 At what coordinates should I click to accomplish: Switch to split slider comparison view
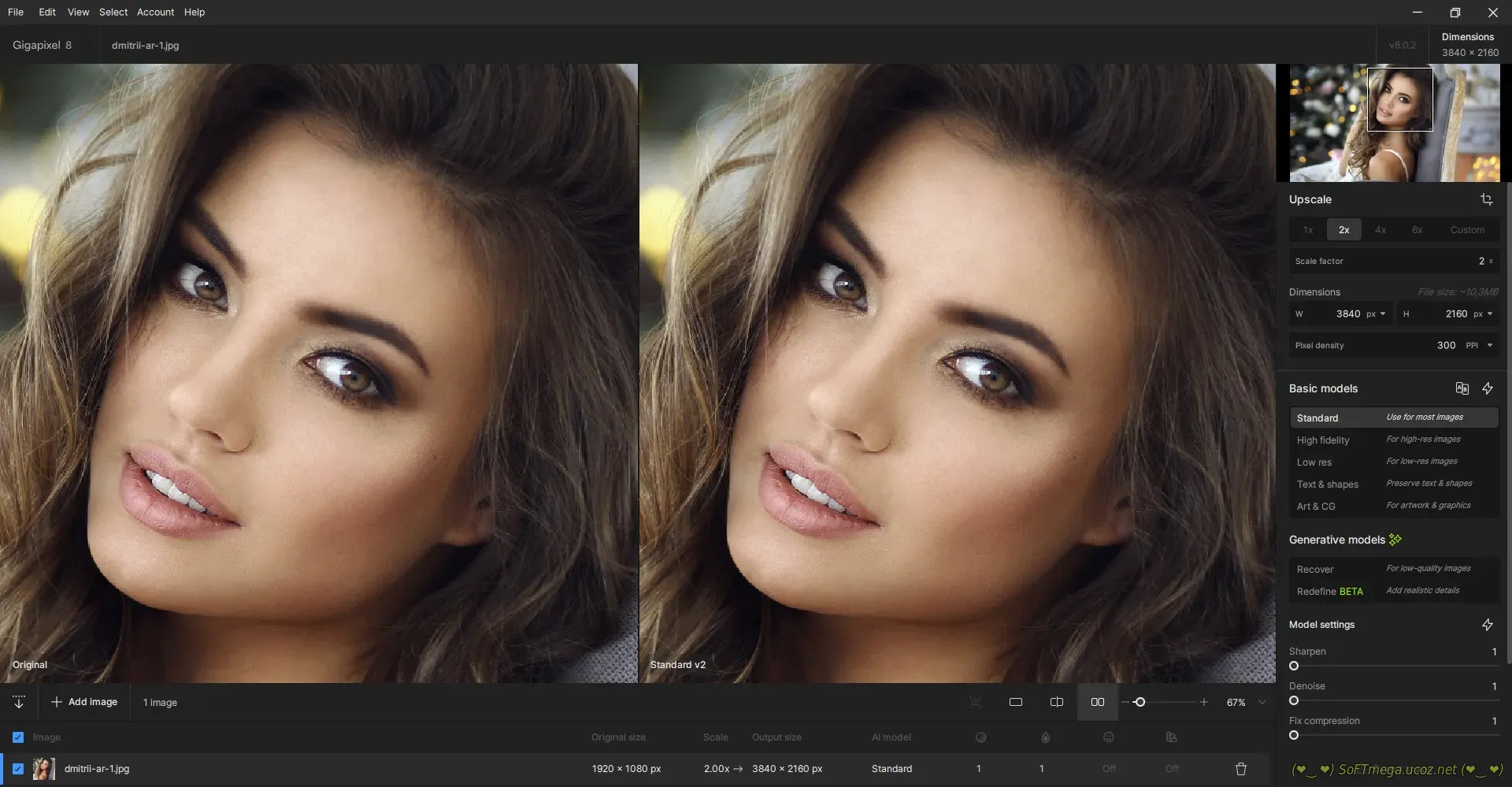(x=1057, y=702)
